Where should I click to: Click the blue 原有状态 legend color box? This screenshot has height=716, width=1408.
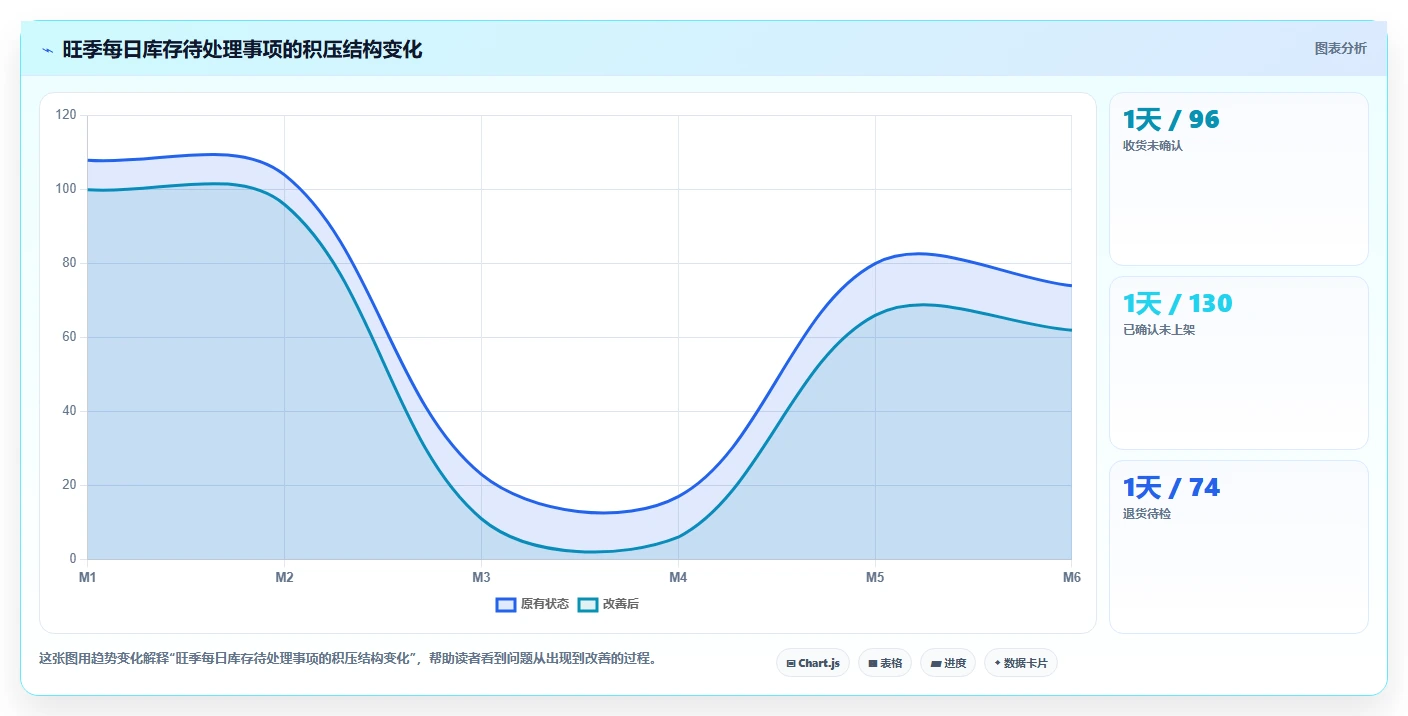pyautogui.click(x=506, y=604)
